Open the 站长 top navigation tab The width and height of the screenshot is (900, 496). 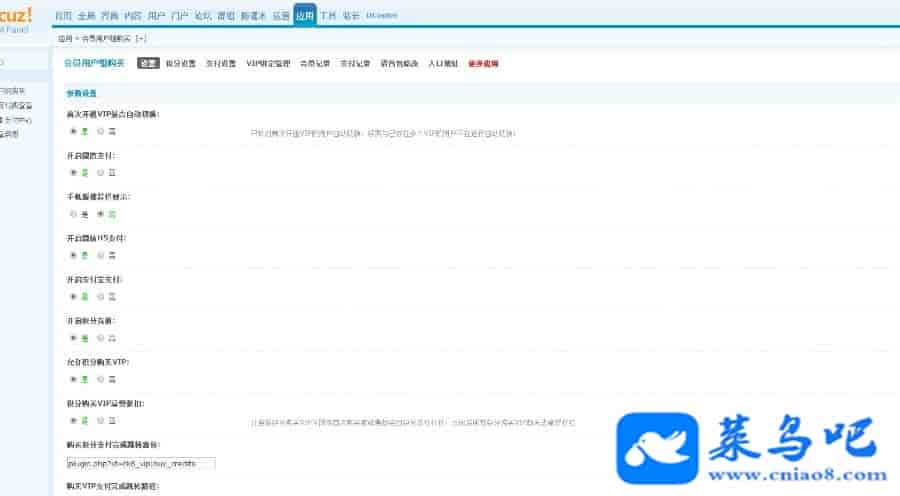click(351, 16)
